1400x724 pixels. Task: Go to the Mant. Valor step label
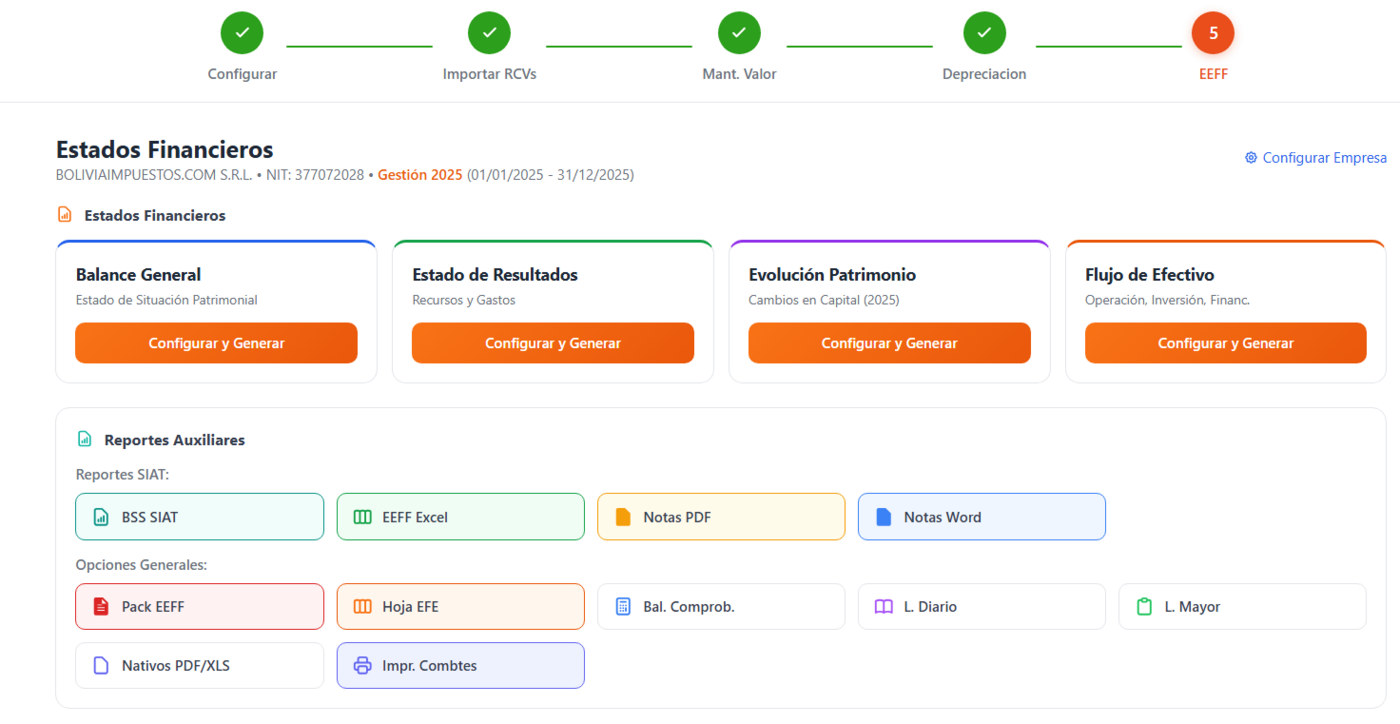[x=739, y=74]
